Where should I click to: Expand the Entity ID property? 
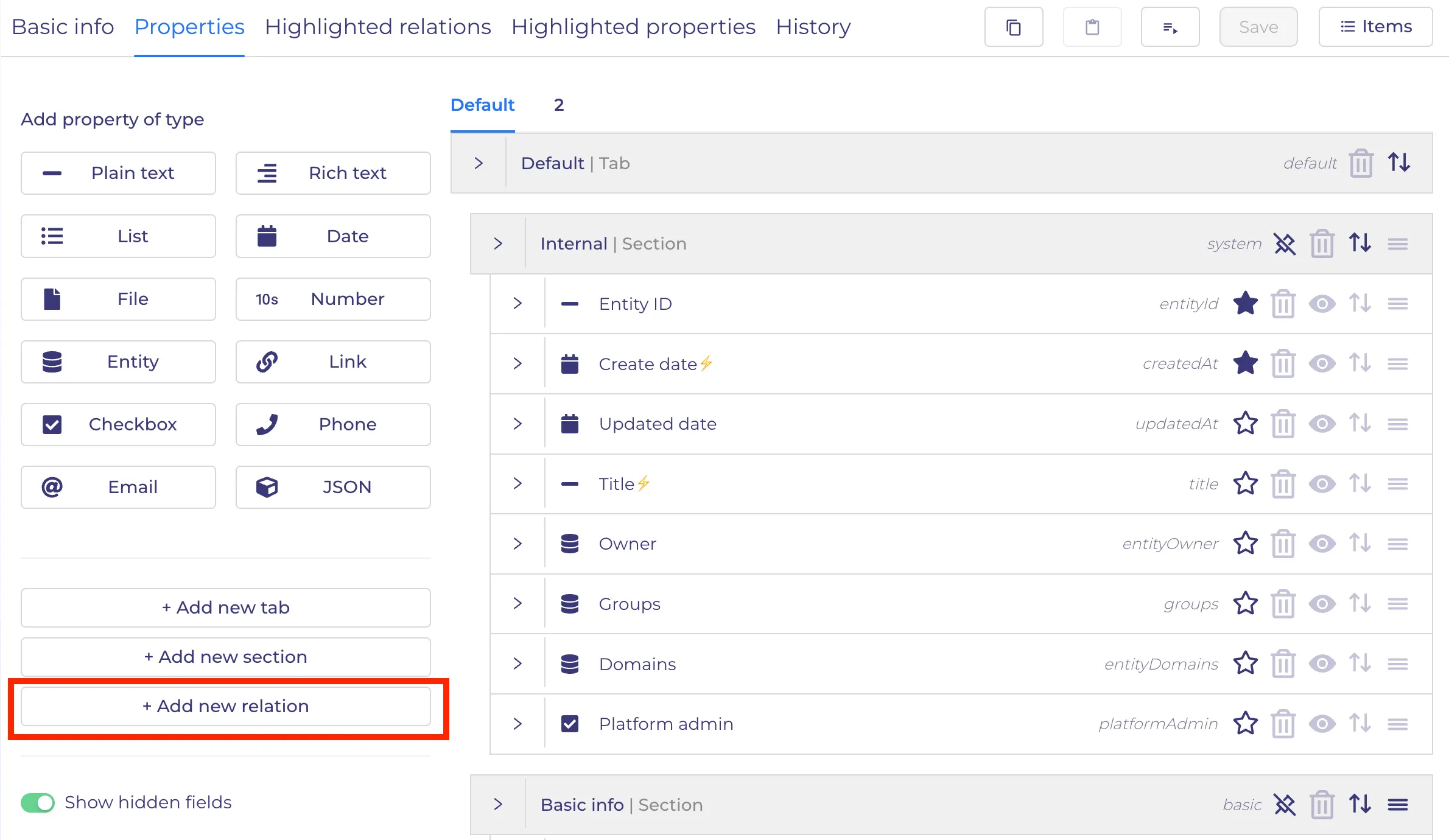click(x=517, y=303)
